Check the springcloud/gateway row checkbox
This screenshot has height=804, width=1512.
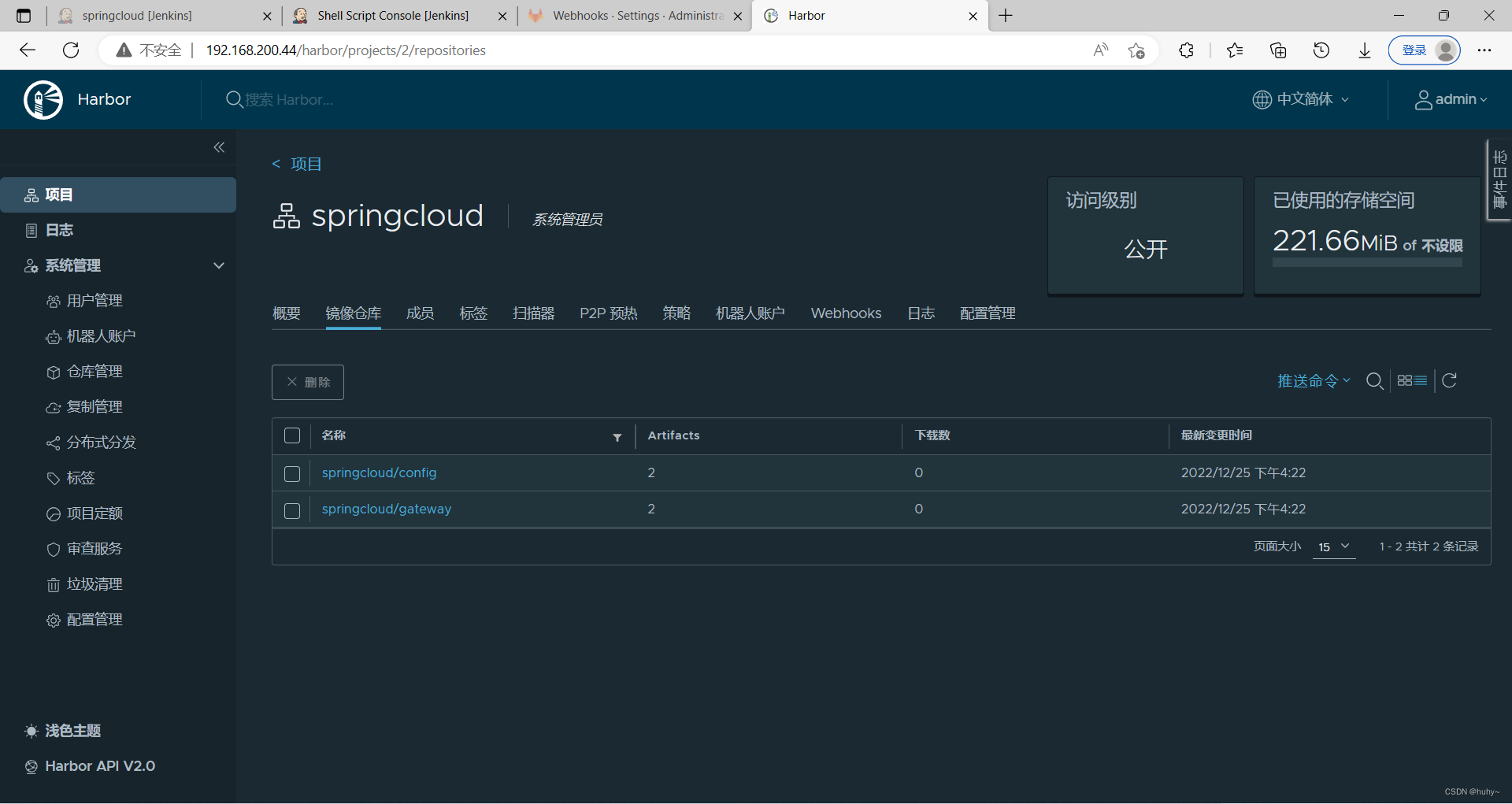(292, 510)
